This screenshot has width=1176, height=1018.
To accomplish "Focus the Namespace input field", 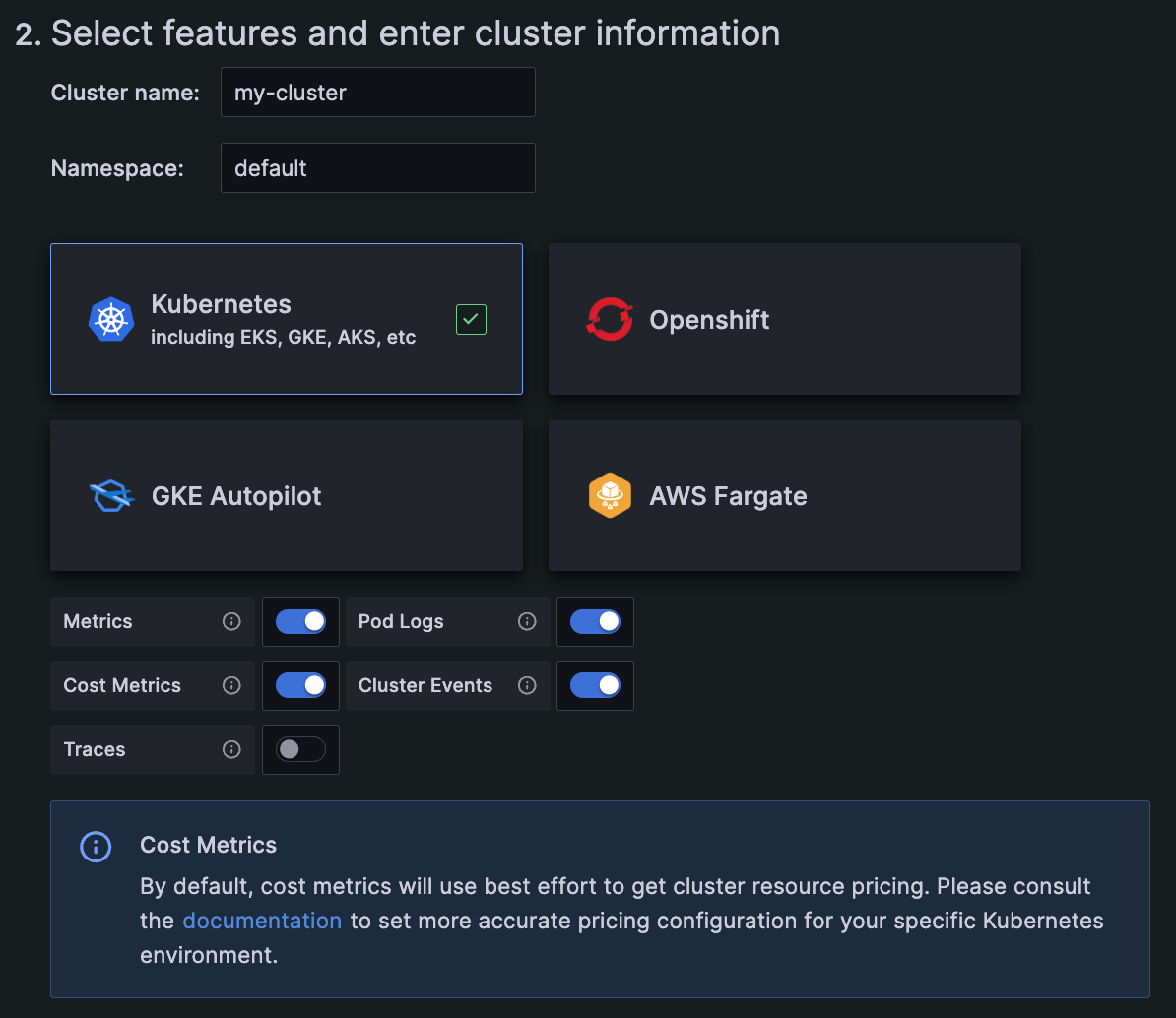I will 377,168.
